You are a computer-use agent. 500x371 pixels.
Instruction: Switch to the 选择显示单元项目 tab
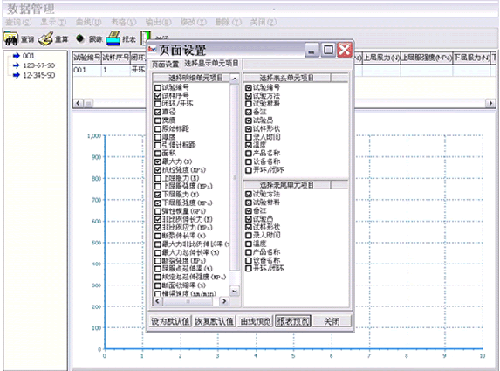(211, 63)
